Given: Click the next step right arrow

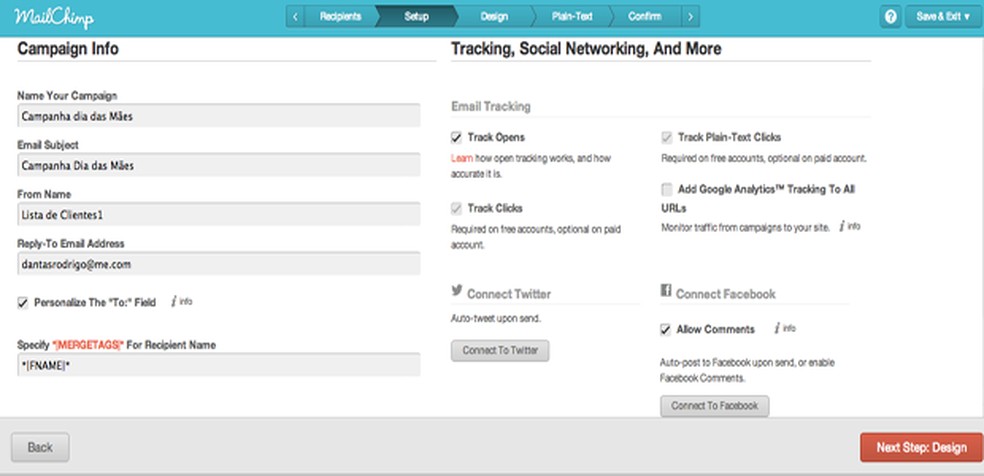Looking at the screenshot, I should pos(692,16).
